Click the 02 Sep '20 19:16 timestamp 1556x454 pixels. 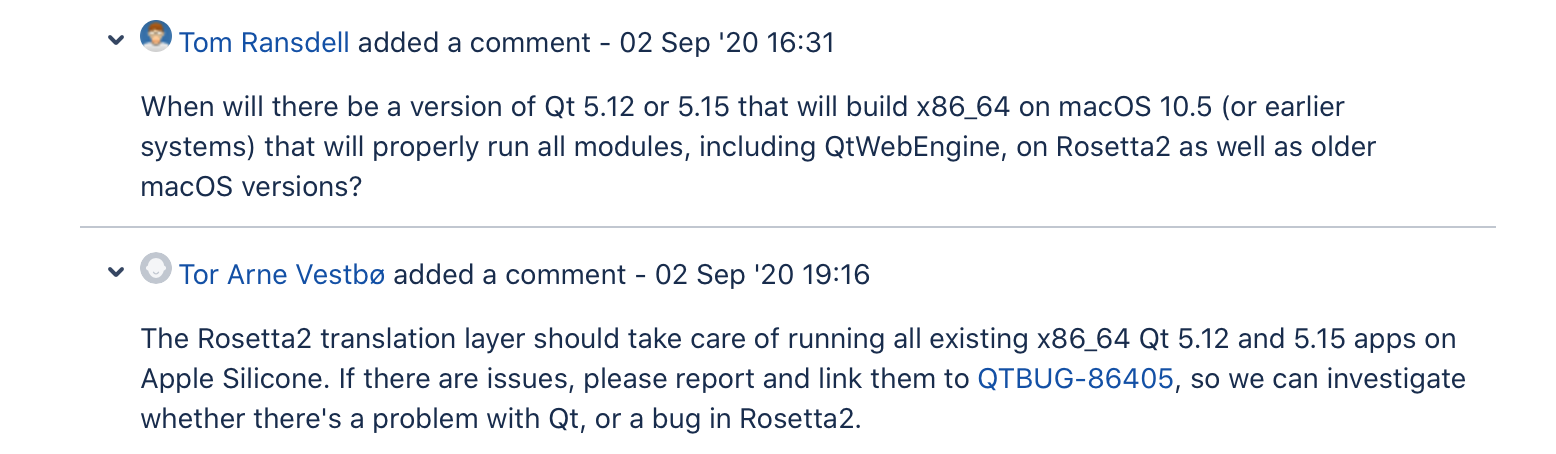click(x=762, y=274)
